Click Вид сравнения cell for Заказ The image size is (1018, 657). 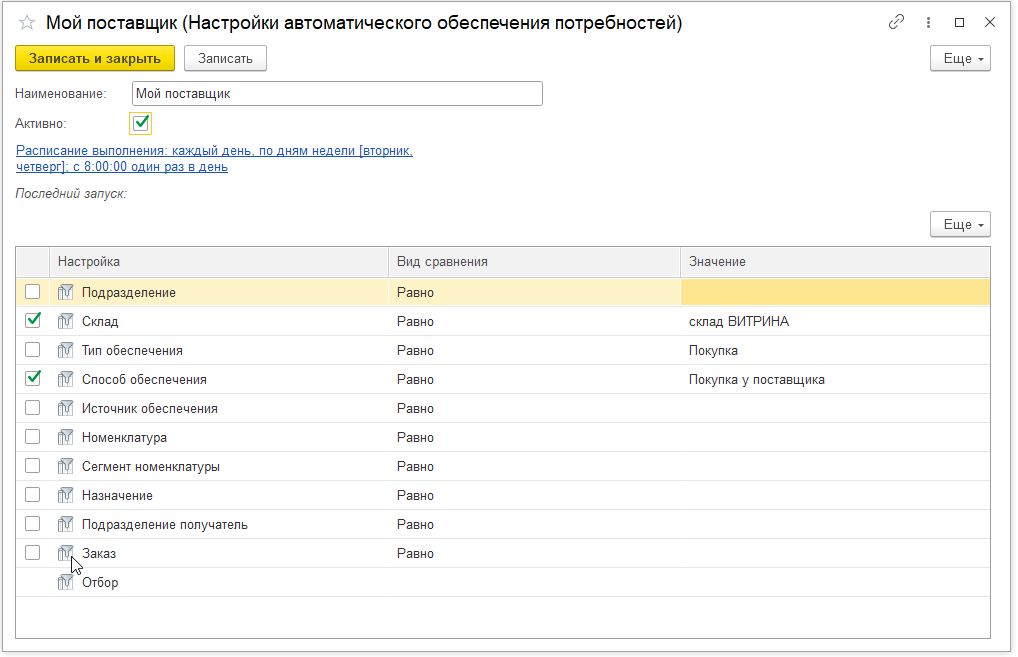533,553
